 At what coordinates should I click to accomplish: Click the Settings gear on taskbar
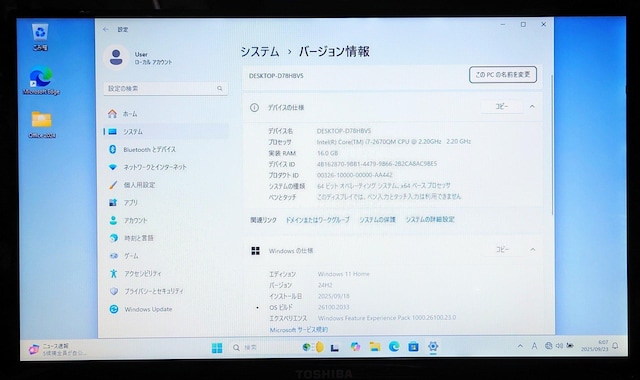tap(433, 347)
